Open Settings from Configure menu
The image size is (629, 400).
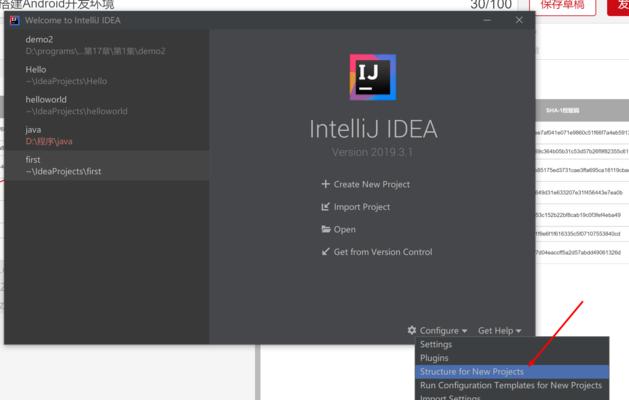[x=512, y=344]
